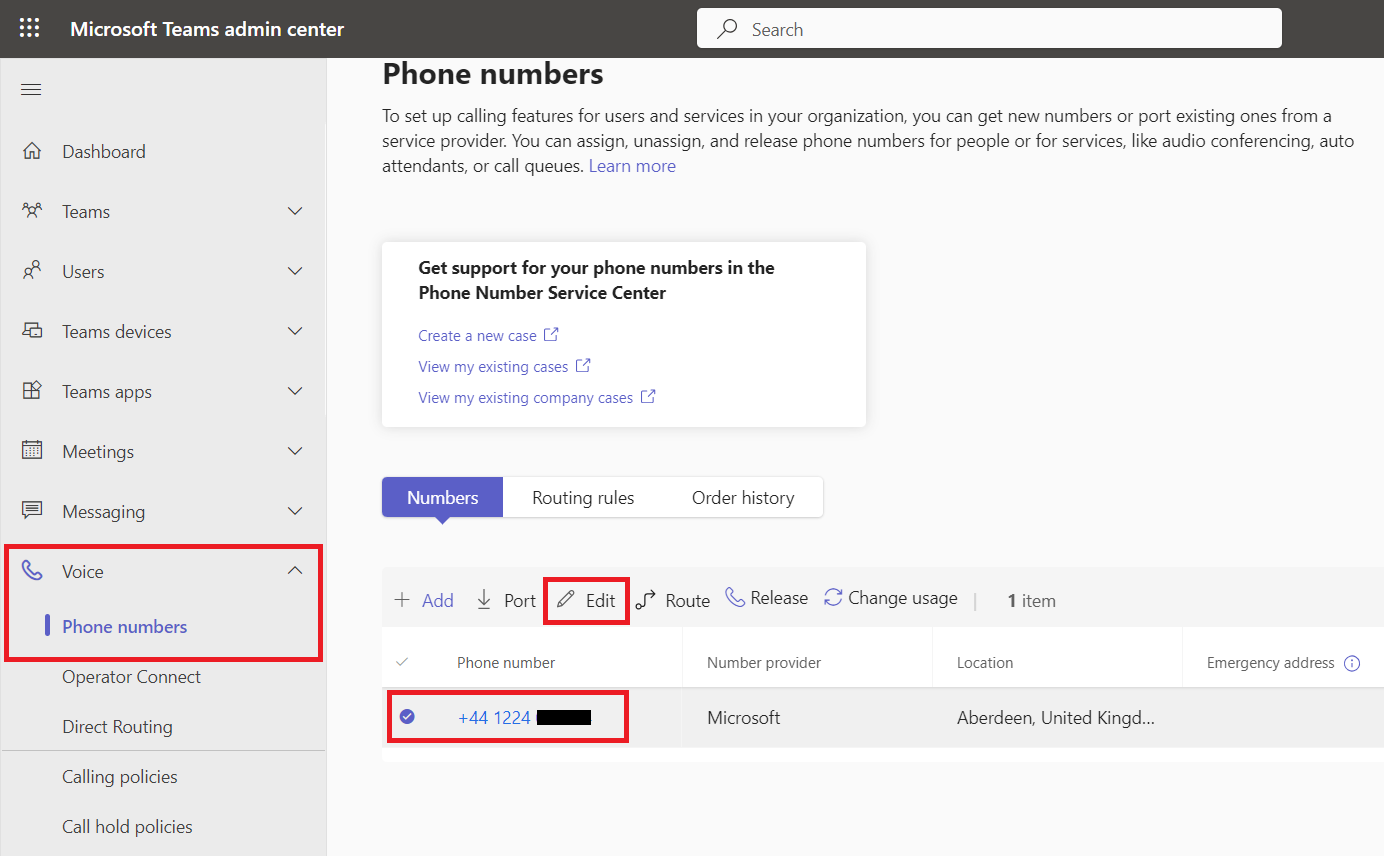Click the Teams apps icon
1384x856 pixels.
(x=32, y=391)
